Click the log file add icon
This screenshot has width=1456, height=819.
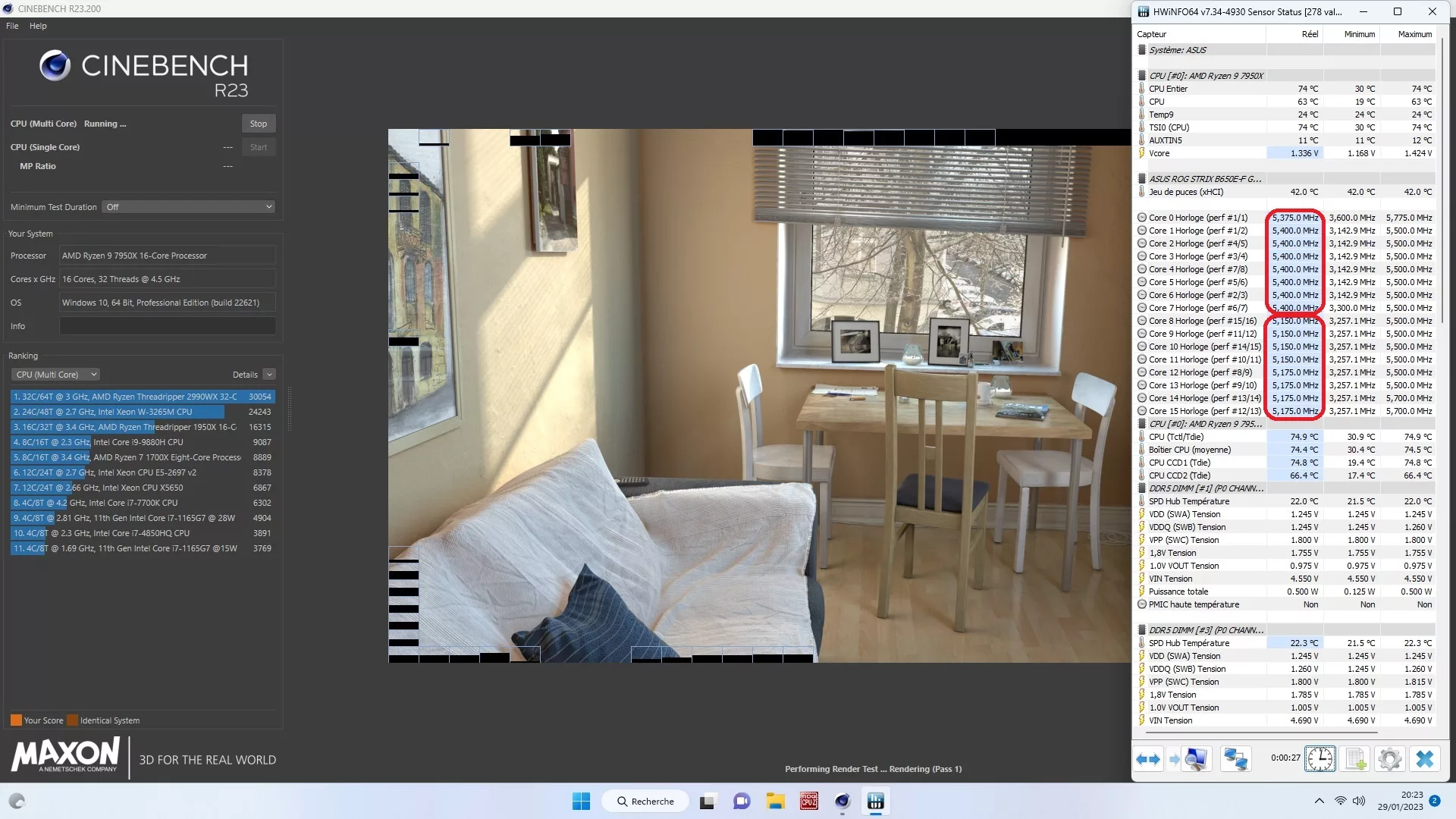[x=1355, y=759]
